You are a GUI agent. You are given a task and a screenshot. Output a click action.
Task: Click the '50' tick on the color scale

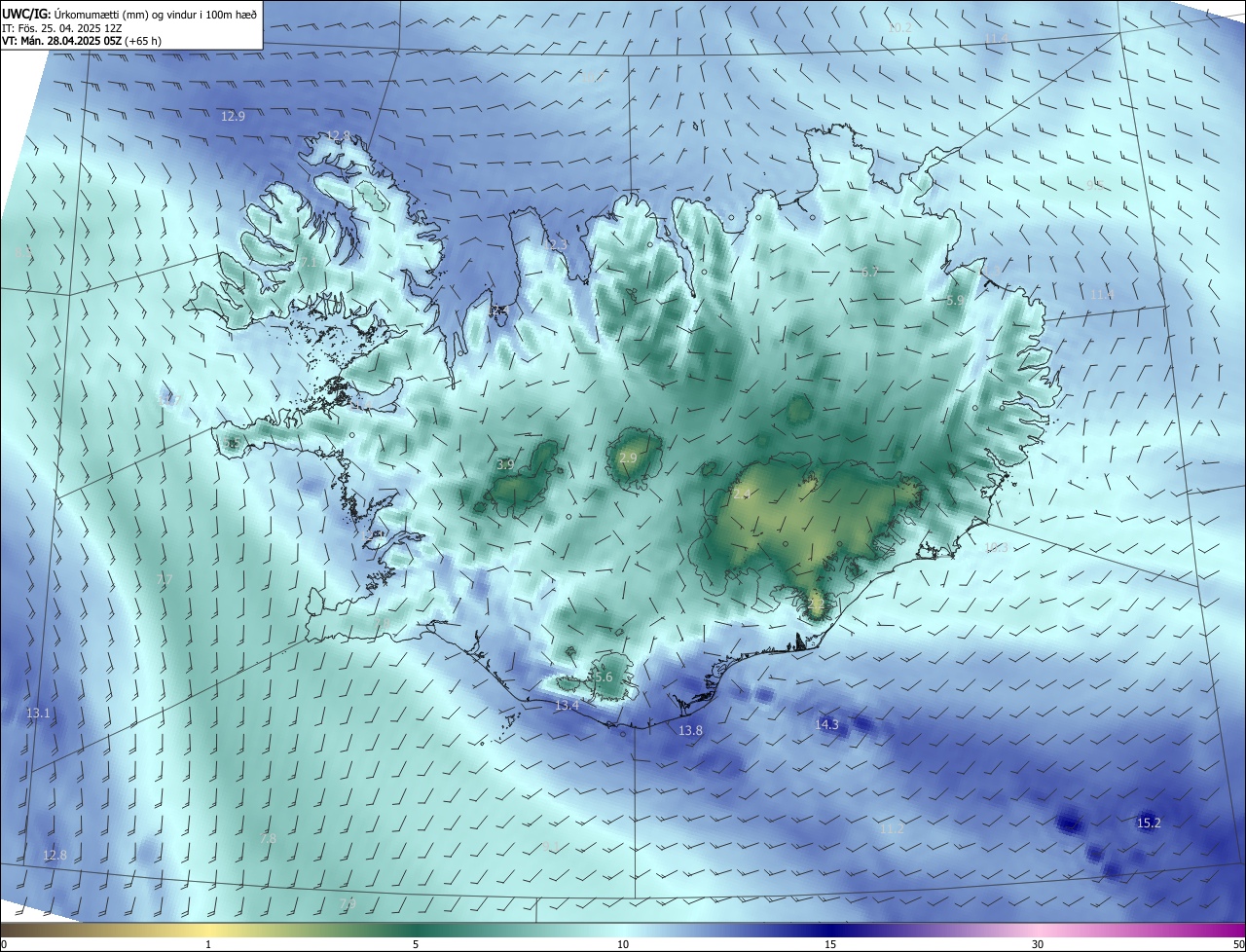1238,944
